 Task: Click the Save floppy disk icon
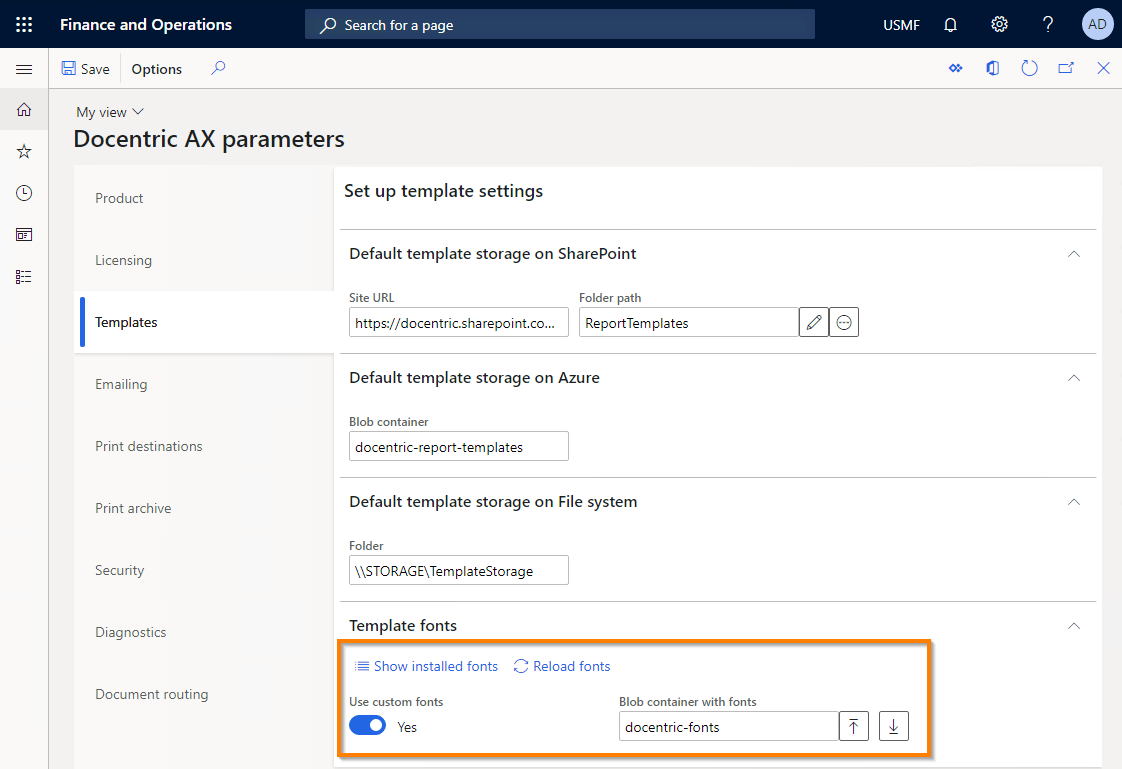pyautogui.click(x=69, y=68)
